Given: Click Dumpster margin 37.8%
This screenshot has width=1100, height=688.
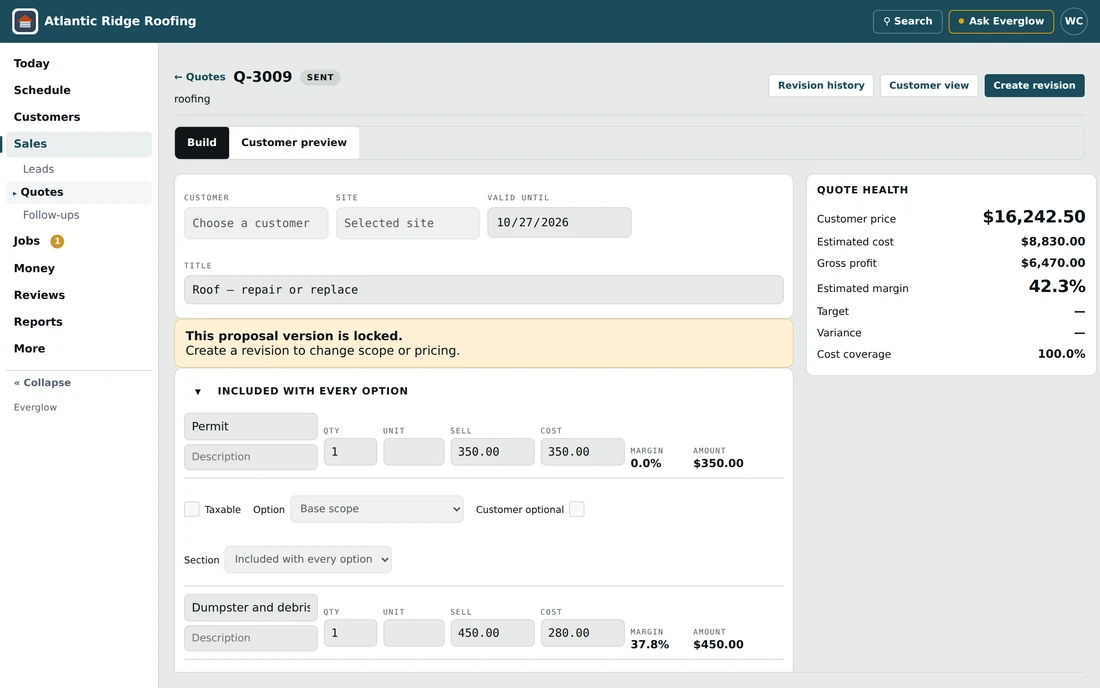Looking at the screenshot, I should (649, 645).
